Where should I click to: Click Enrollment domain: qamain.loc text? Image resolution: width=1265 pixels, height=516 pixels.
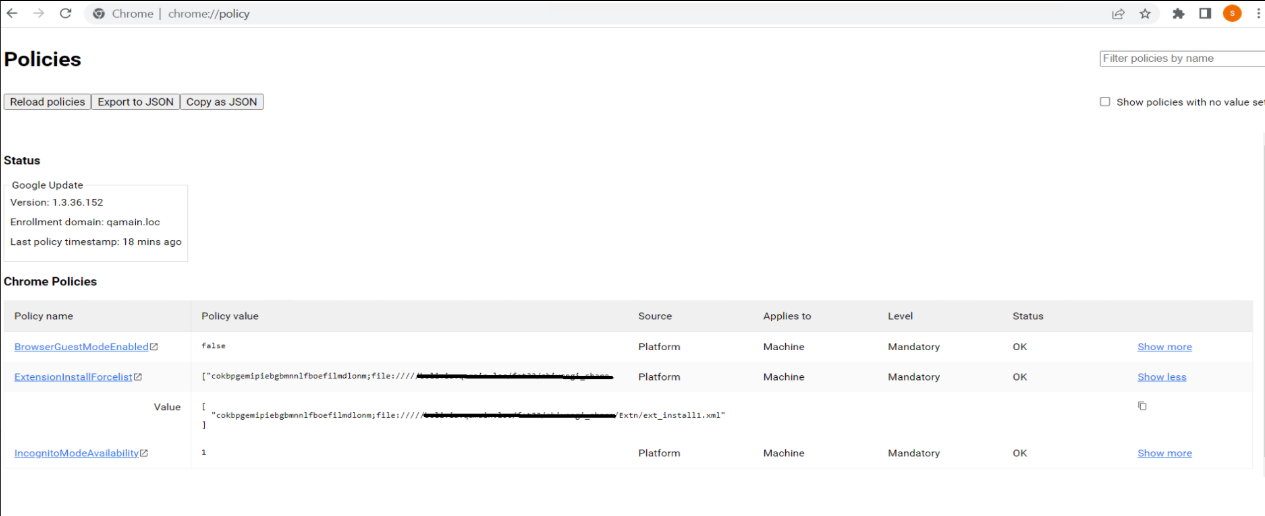85,222
